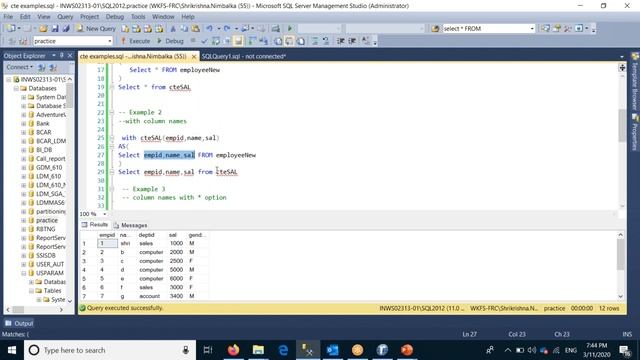640x360 pixels.
Task: Click the 'cteSAL' text on line 29
Action: pyautogui.click(x=227, y=172)
